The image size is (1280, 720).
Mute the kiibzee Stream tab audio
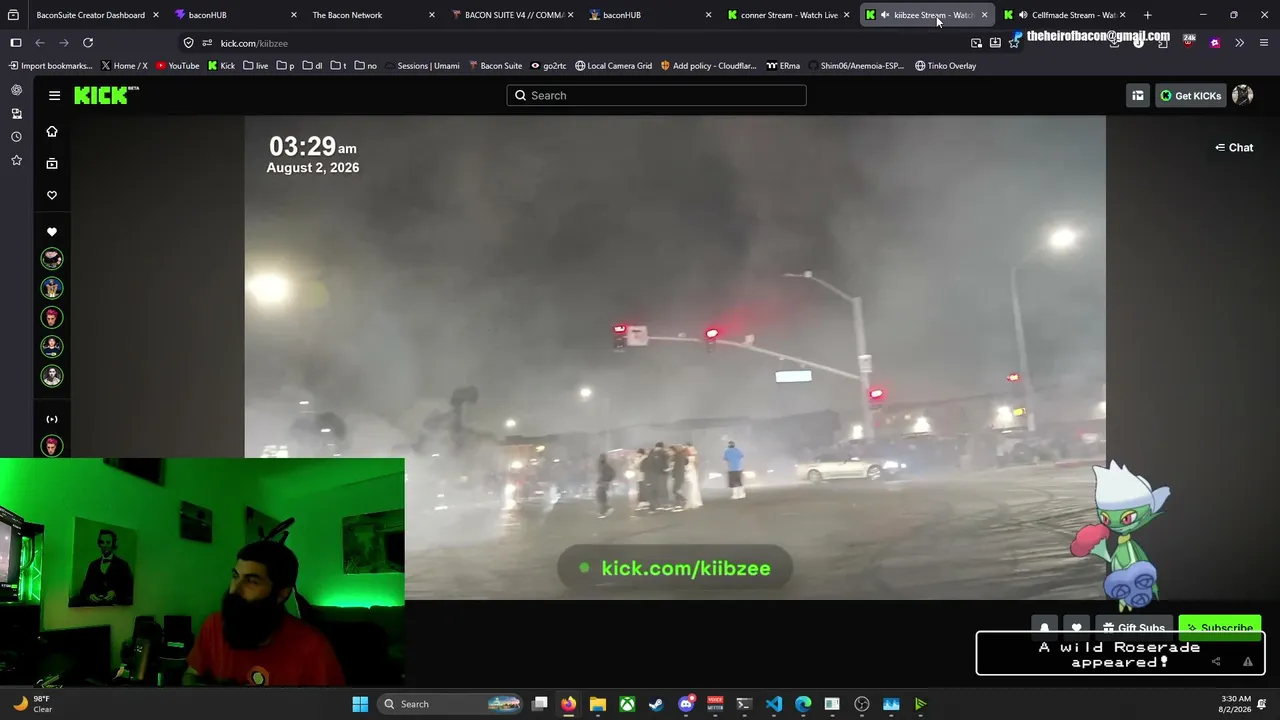[885, 15]
